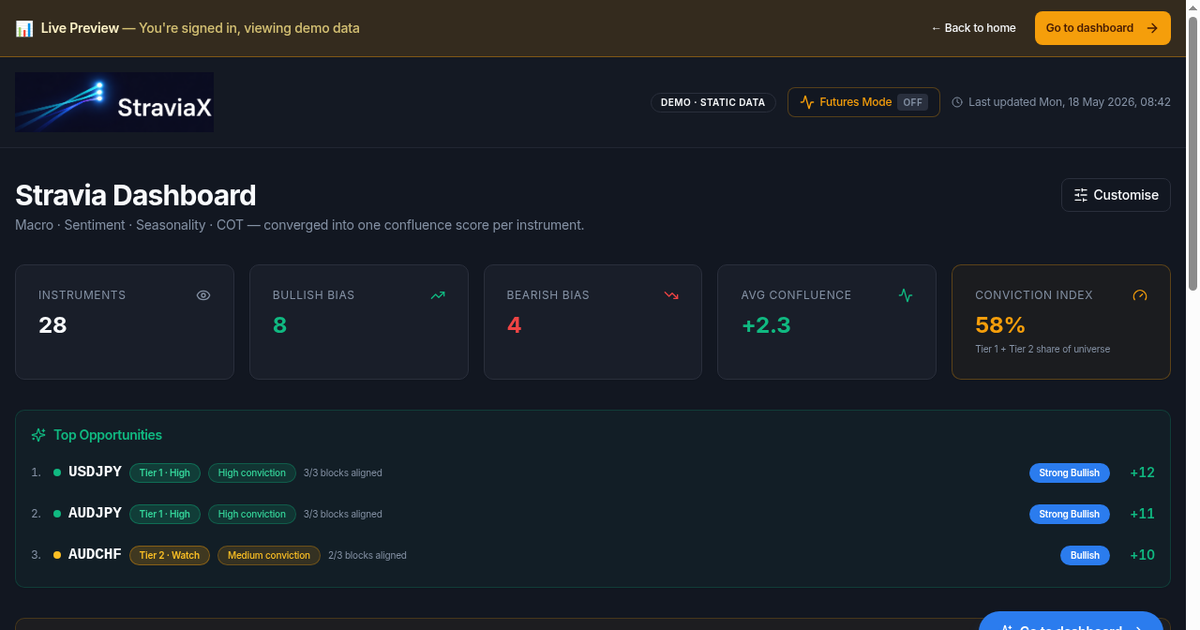
Task: Click '2/3 blocks aligned' on AUDCHF row
Action: click(367, 555)
